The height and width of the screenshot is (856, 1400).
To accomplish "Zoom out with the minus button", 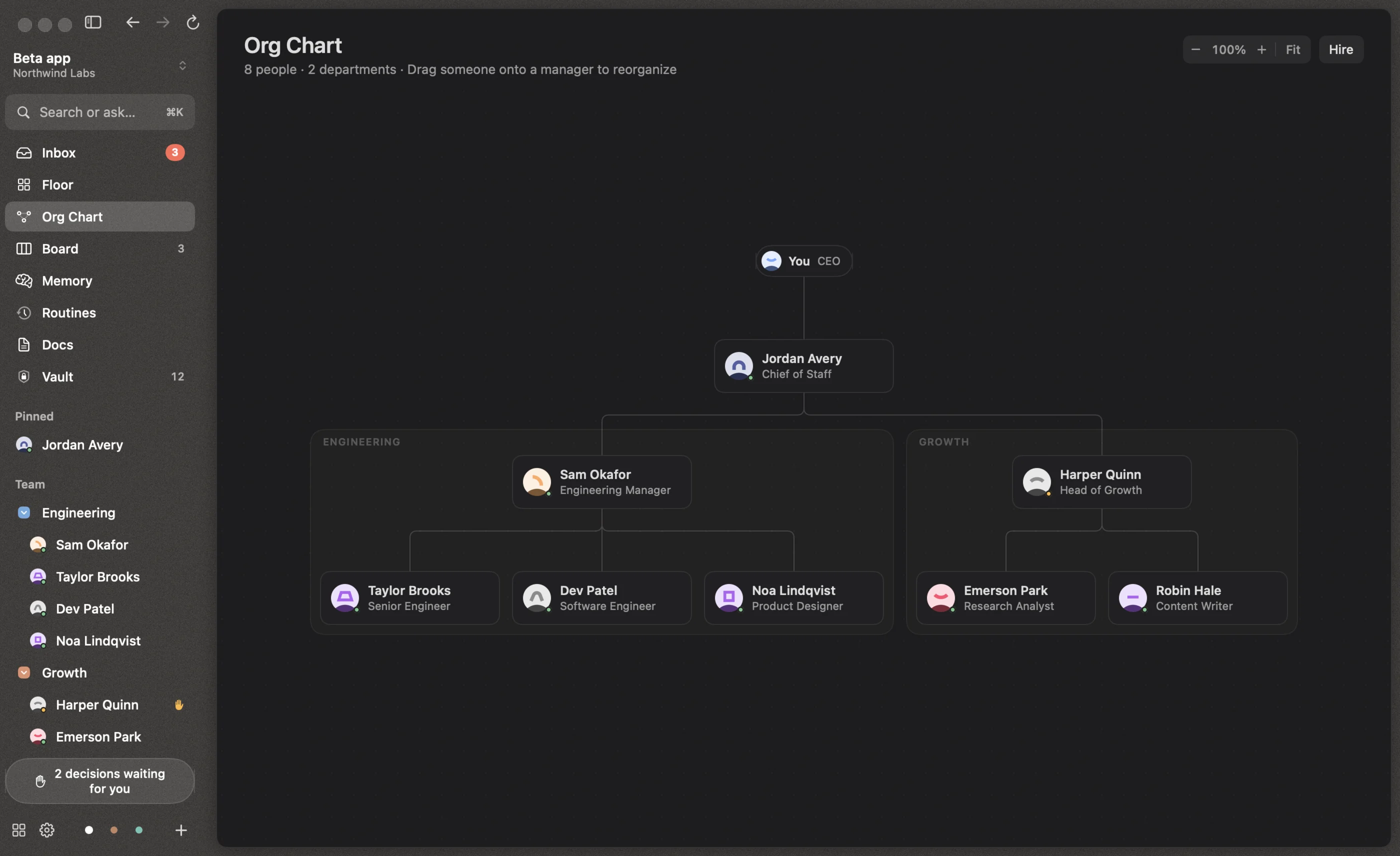I will click(x=1195, y=49).
